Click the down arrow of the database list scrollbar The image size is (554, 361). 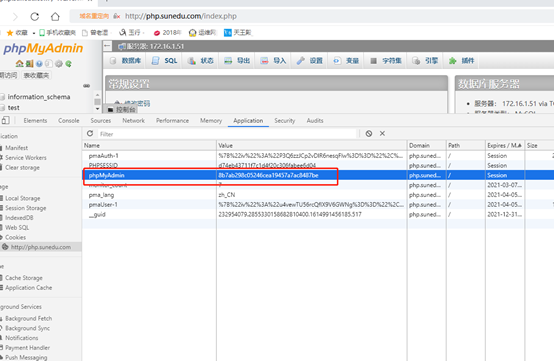pos(98,109)
